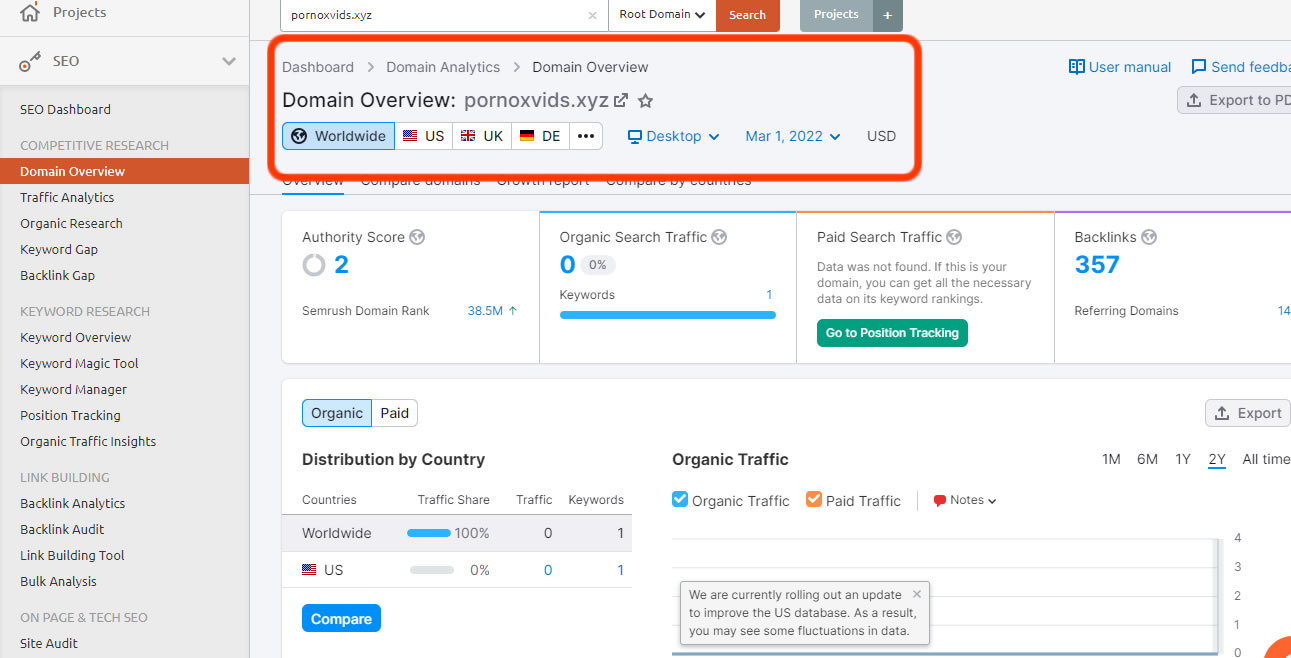Click the Keywords progress bar
Viewport: 1291px width, 658px height.
click(667, 315)
